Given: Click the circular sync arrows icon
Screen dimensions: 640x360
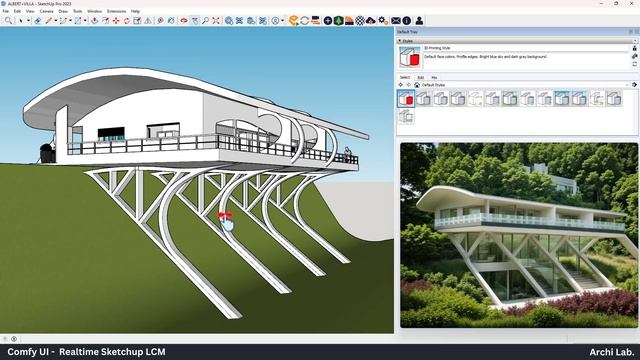Looking at the screenshot, I should coord(304,20).
